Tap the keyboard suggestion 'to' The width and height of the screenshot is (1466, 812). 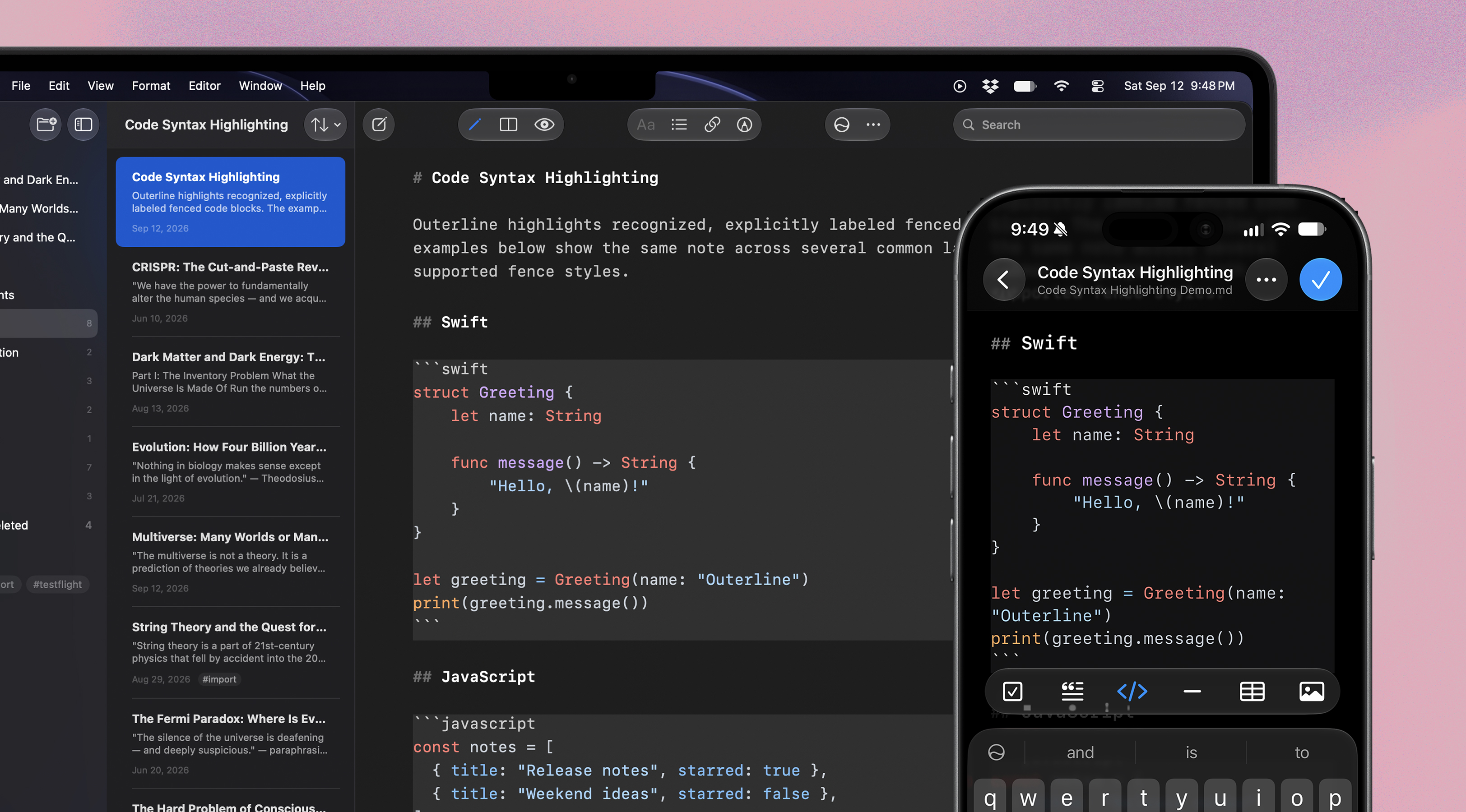(1302, 752)
